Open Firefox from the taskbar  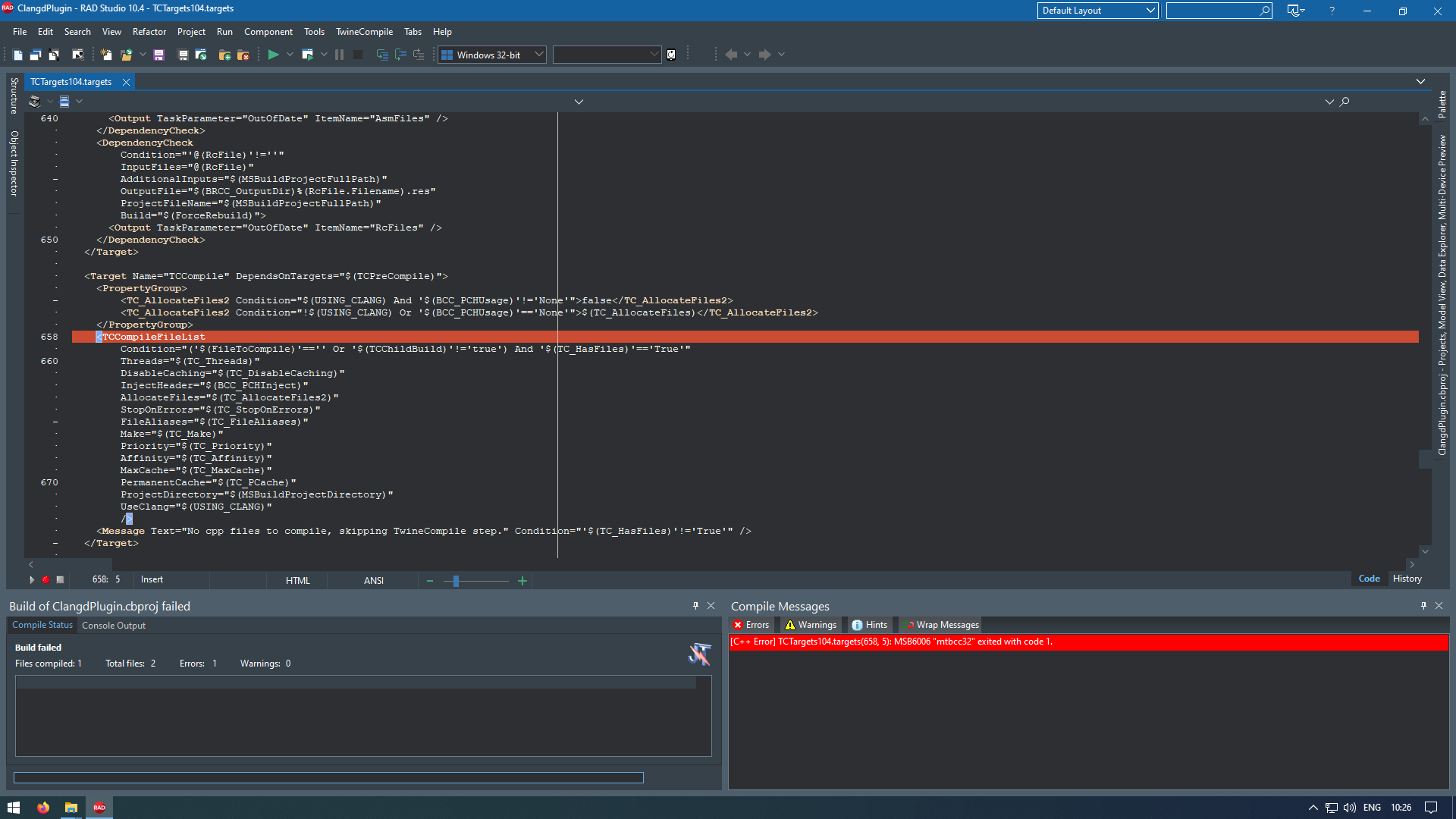point(43,808)
